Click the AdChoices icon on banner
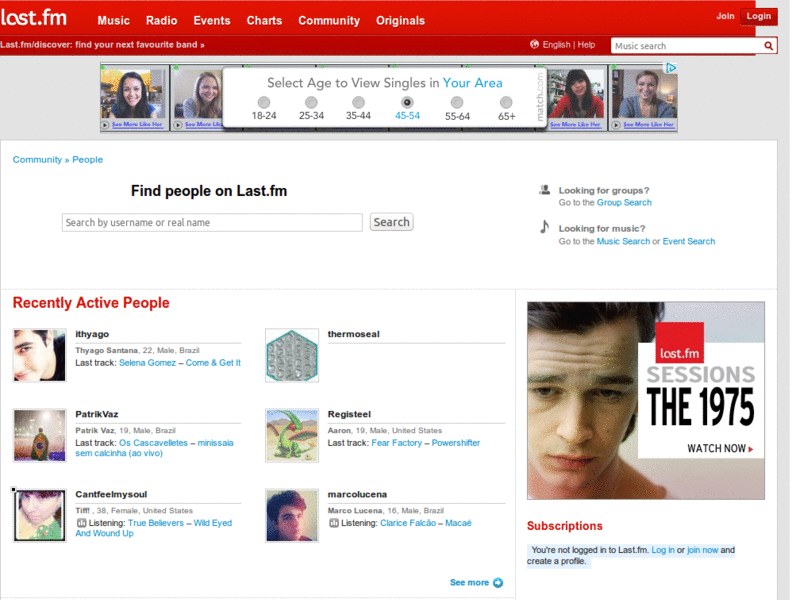 pyautogui.click(x=671, y=68)
